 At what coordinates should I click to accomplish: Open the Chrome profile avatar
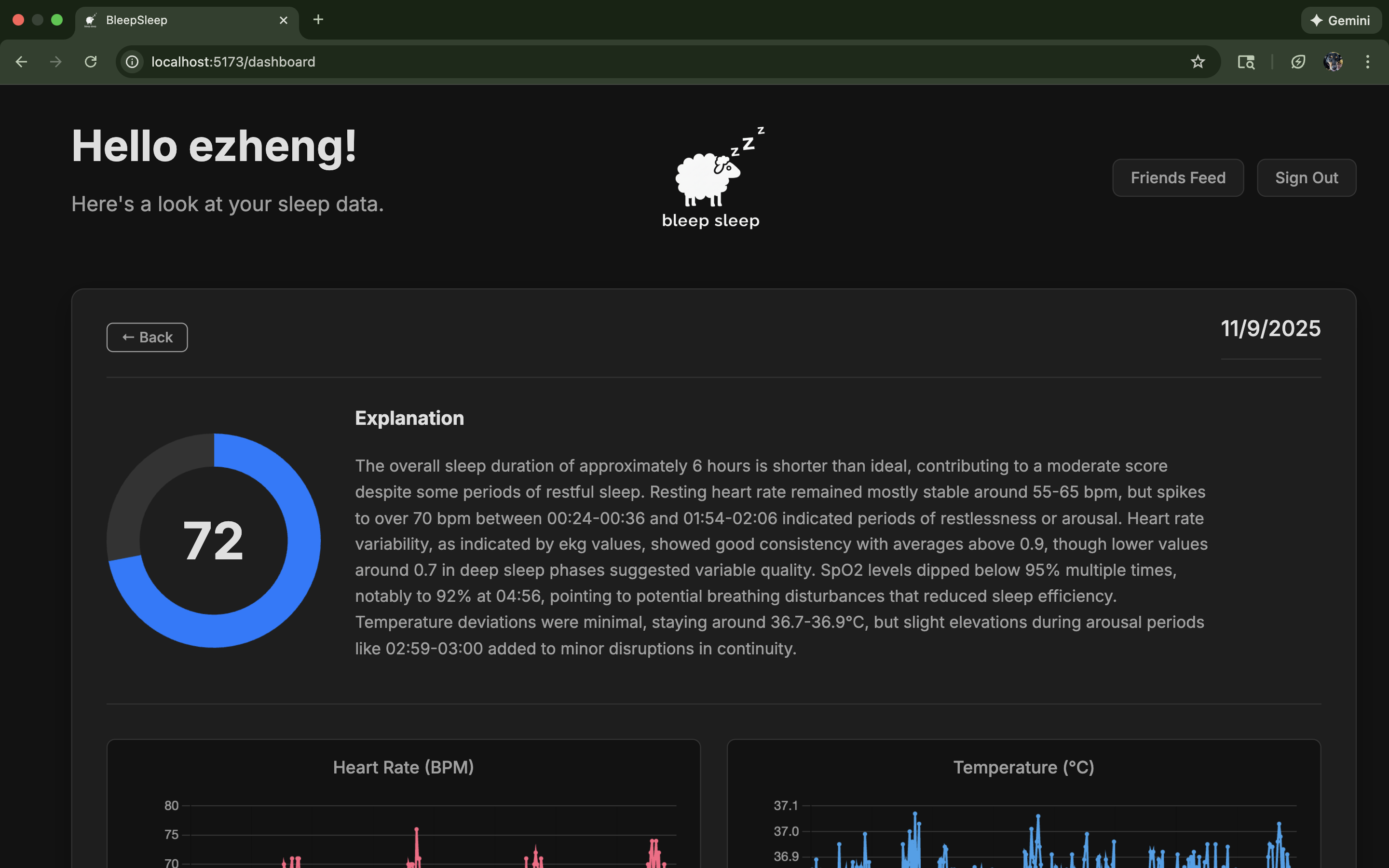click(x=1333, y=61)
